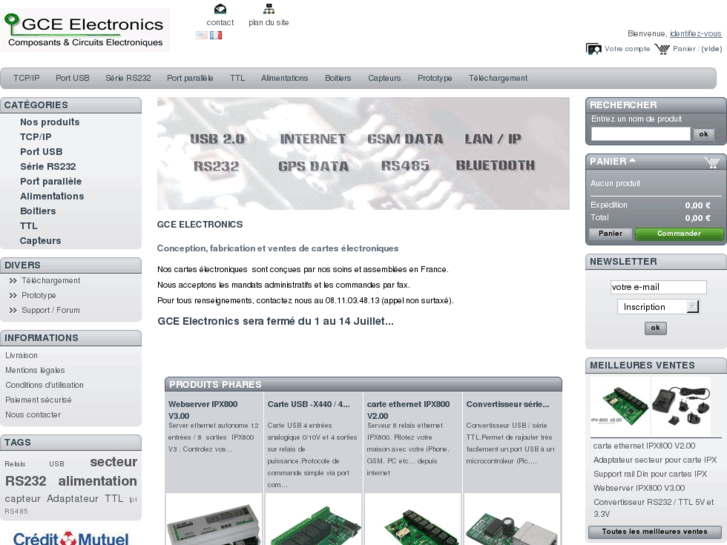Open Convertisseur RS232 / TTL 5V bestseller
This screenshot has width=727, height=545.
coord(653,508)
